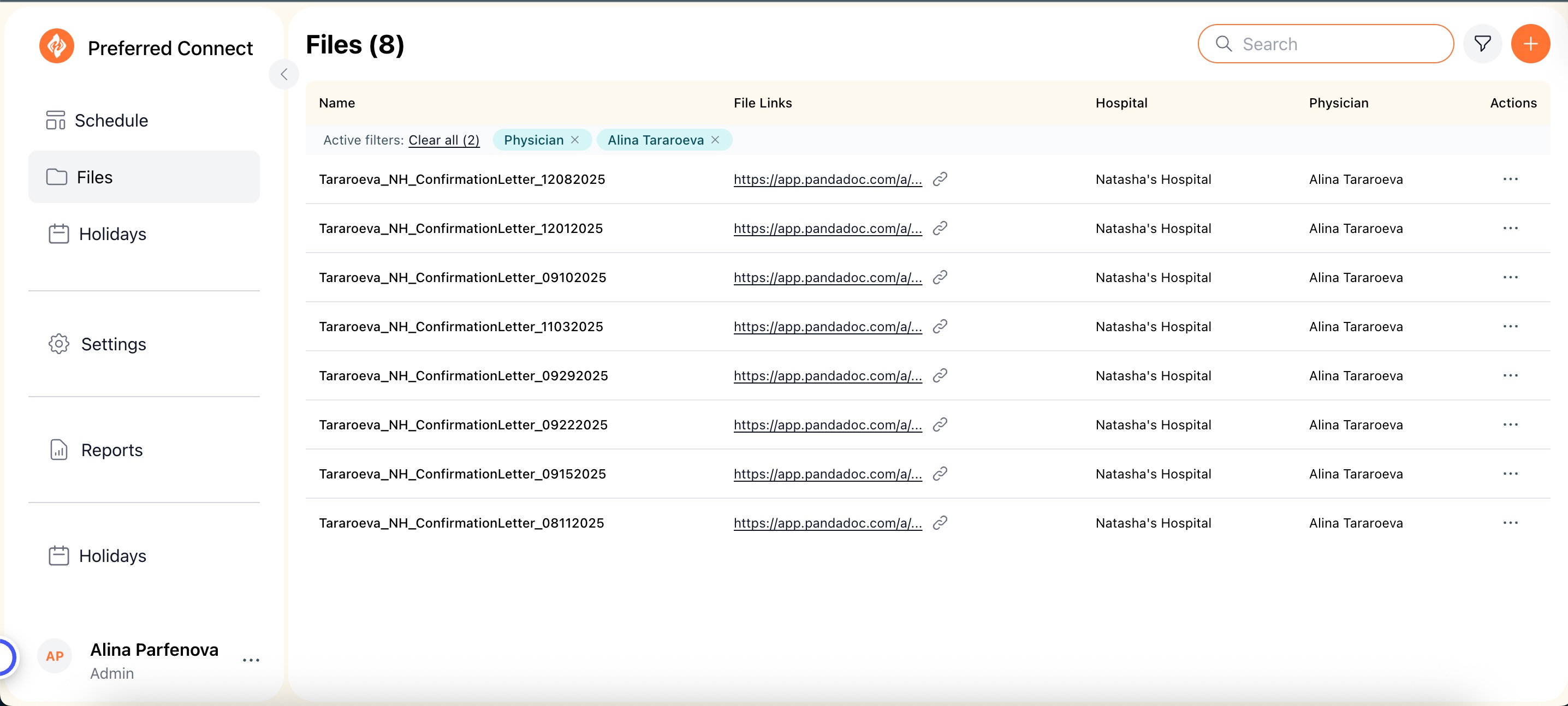Viewport: 1568px width, 706px height.
Task: Open the filter funnel button
Action: [x=1482, y=44]
